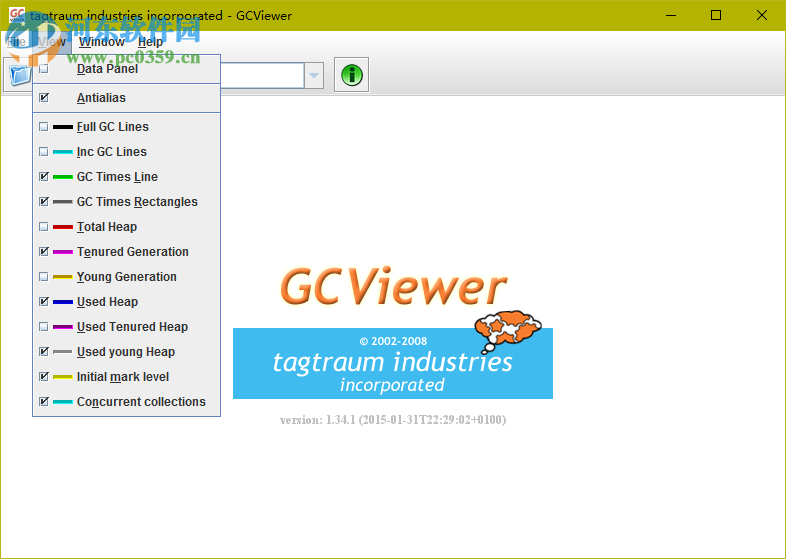Open the File menu
The image size is (786, 559).
click(17, 42)
